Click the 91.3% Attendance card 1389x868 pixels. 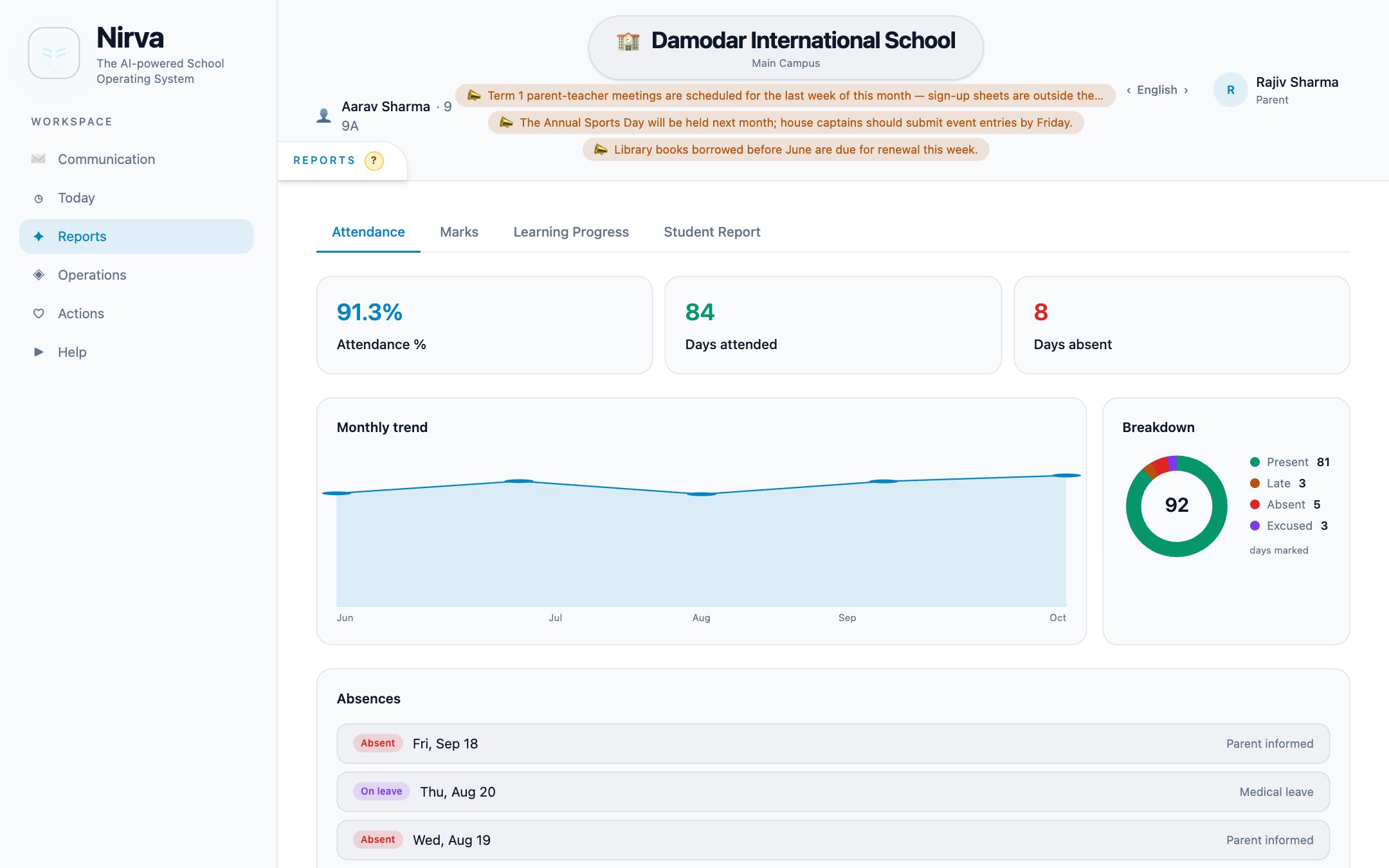tap(484, 325)
